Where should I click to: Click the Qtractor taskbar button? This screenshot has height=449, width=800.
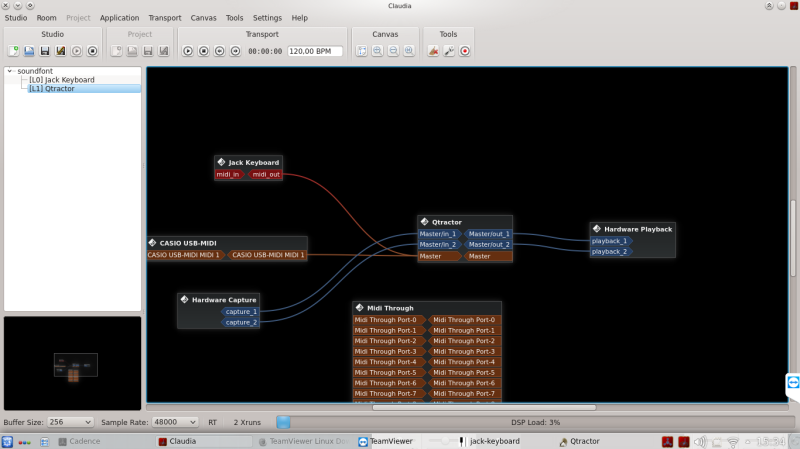(579, 441)
